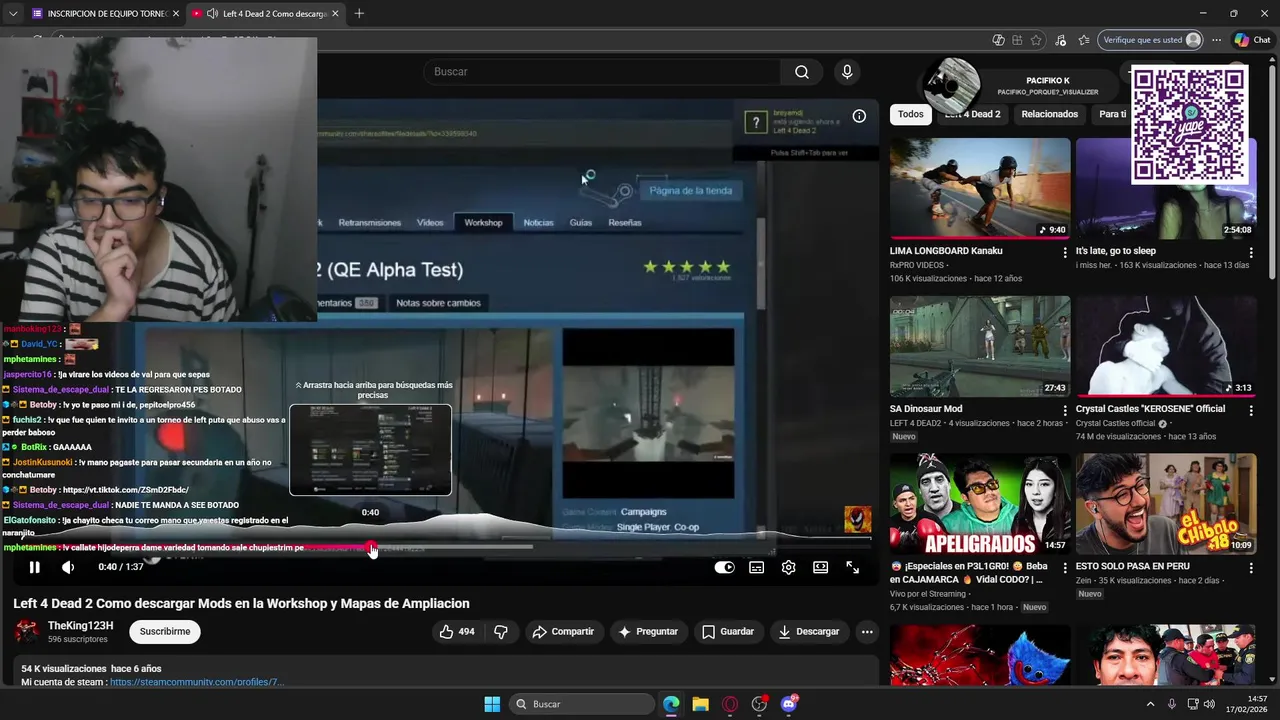Open LIMA LONGBOARD Kanaku thumbnail

pyautogui.click(x=980, y=189)
